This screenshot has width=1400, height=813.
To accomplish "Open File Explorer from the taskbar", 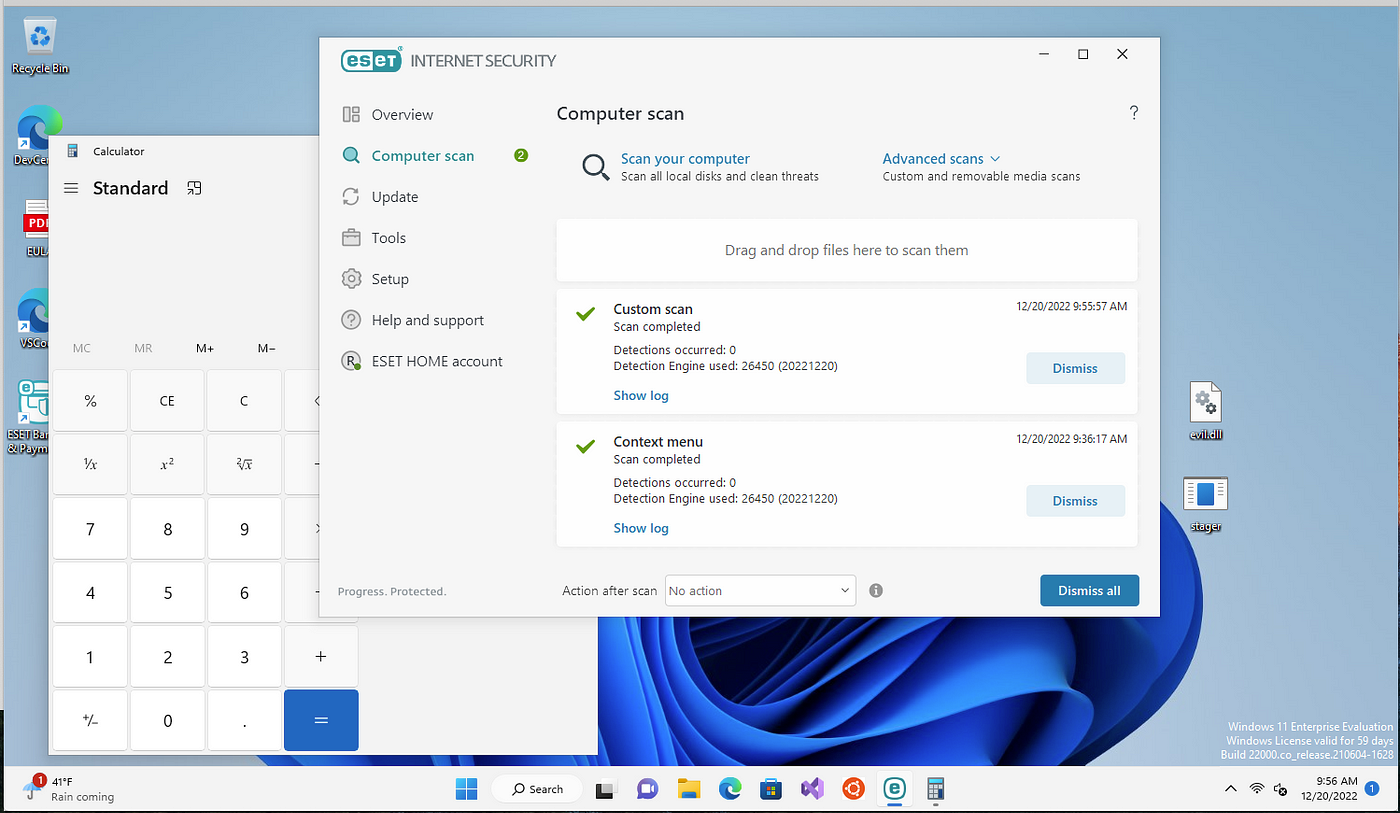I will click(x=688, y=789).
